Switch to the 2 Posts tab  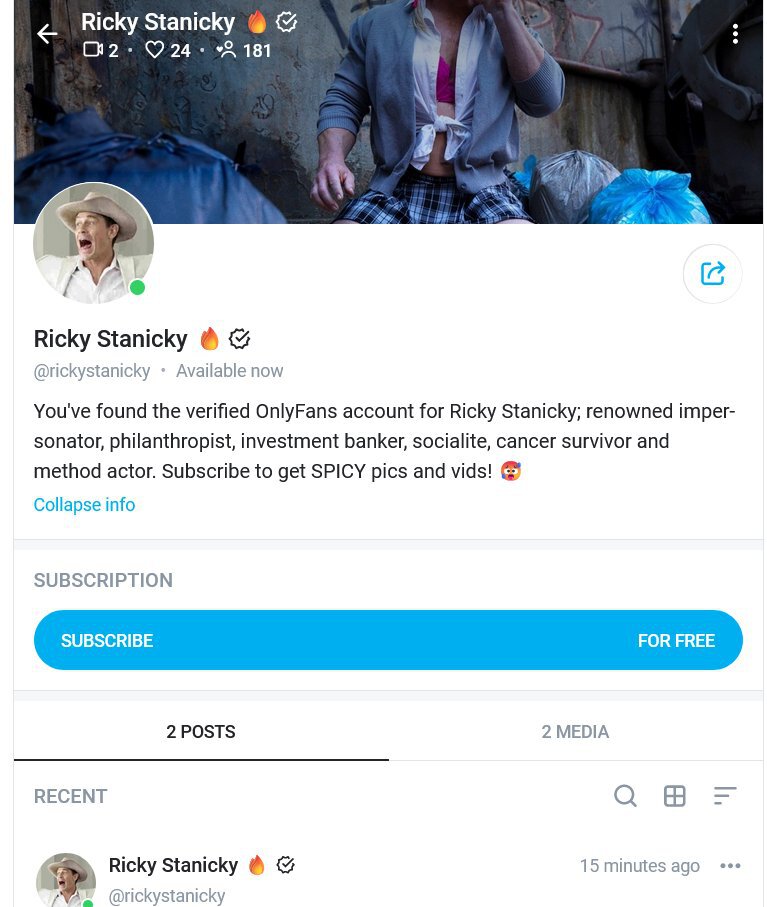tap(201, 732)
